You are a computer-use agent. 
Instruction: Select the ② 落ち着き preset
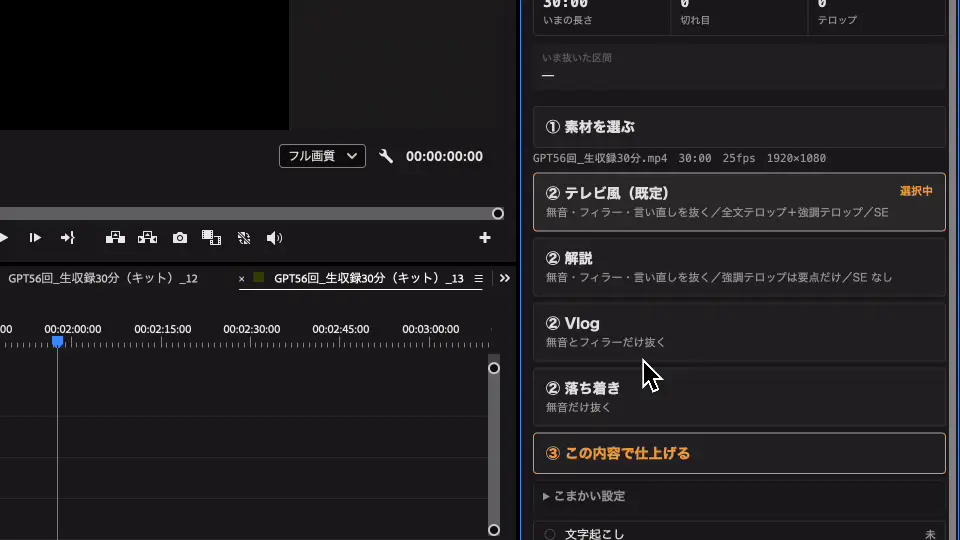click(x=740, y=397)
